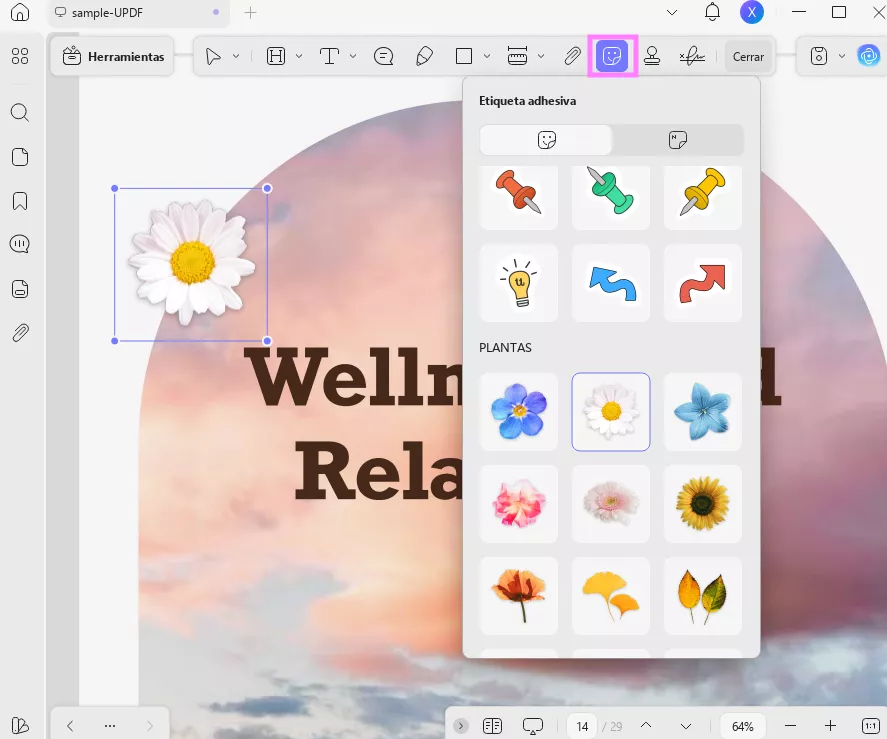Select the pencil drawing tool

click(x=424, y=56)
